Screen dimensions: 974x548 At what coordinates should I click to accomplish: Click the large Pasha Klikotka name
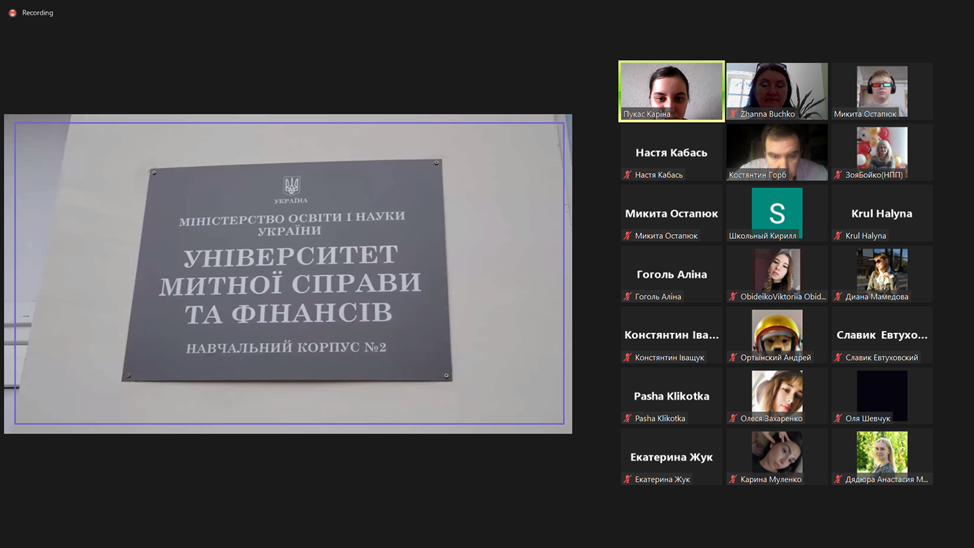671,396
